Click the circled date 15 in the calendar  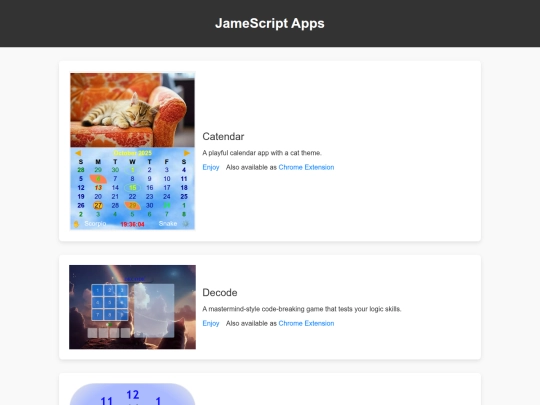[133, 188]
